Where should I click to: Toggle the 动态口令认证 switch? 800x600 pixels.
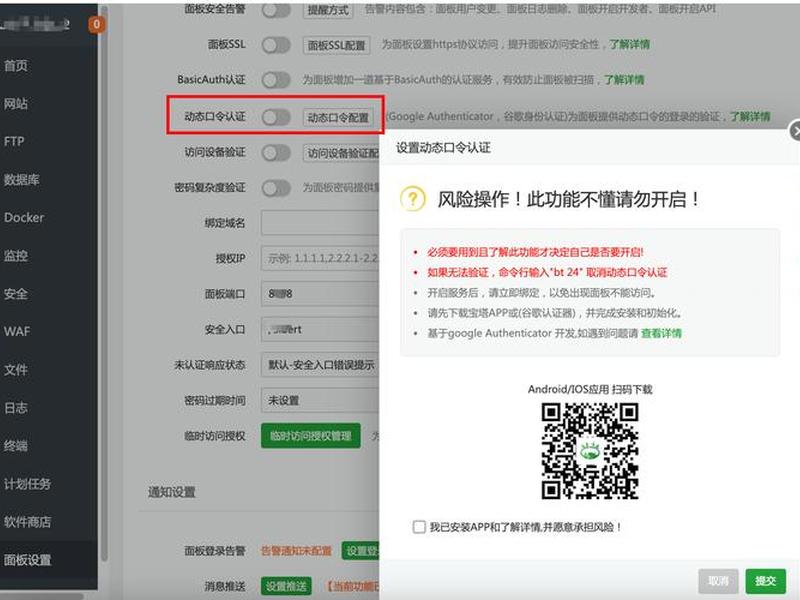tap(276, 117)
